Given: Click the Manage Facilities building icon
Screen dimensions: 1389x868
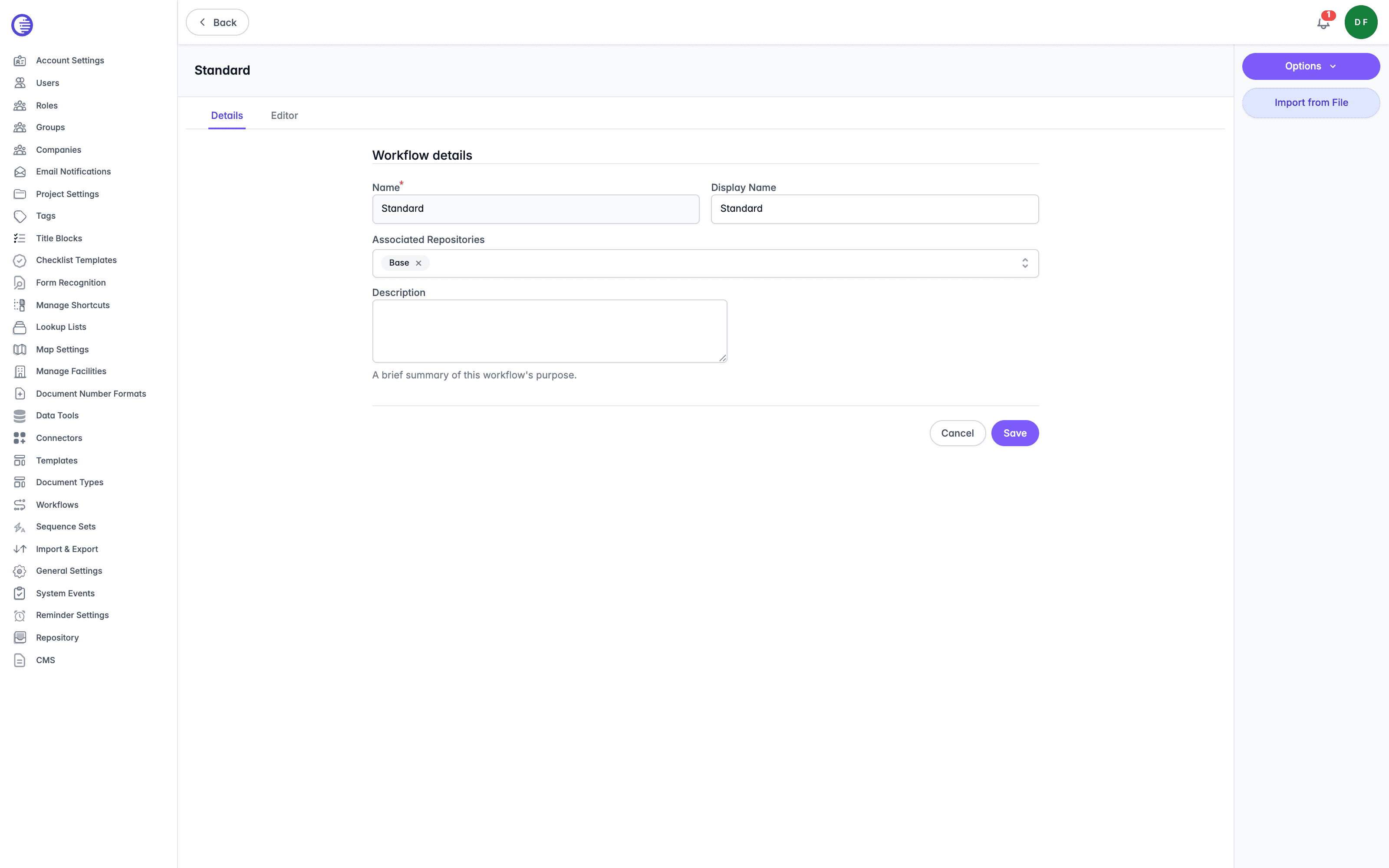Looking at the screenshot, I should (x=20, y=372).
